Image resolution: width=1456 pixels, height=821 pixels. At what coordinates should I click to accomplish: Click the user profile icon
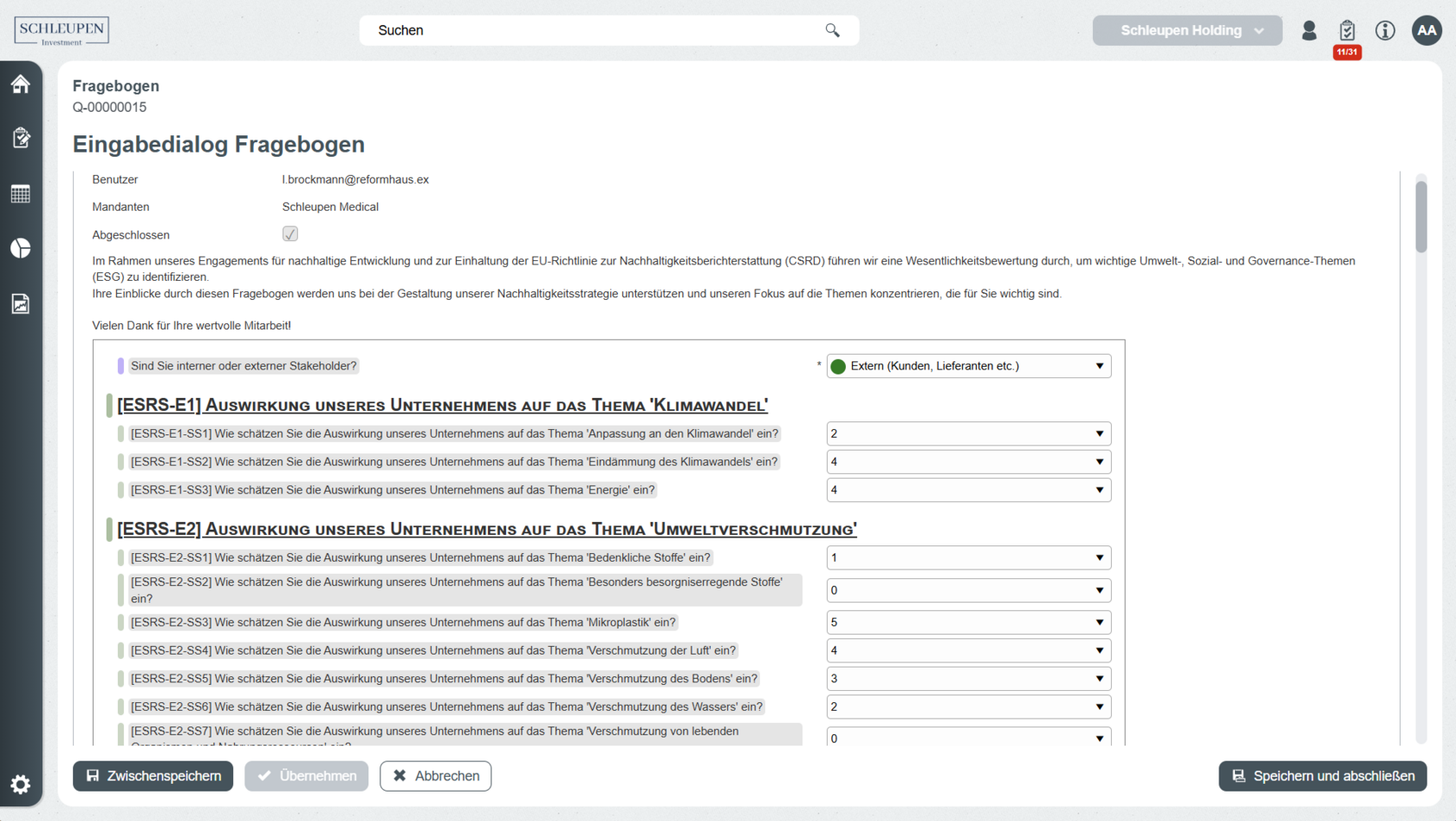point(1309,30)
